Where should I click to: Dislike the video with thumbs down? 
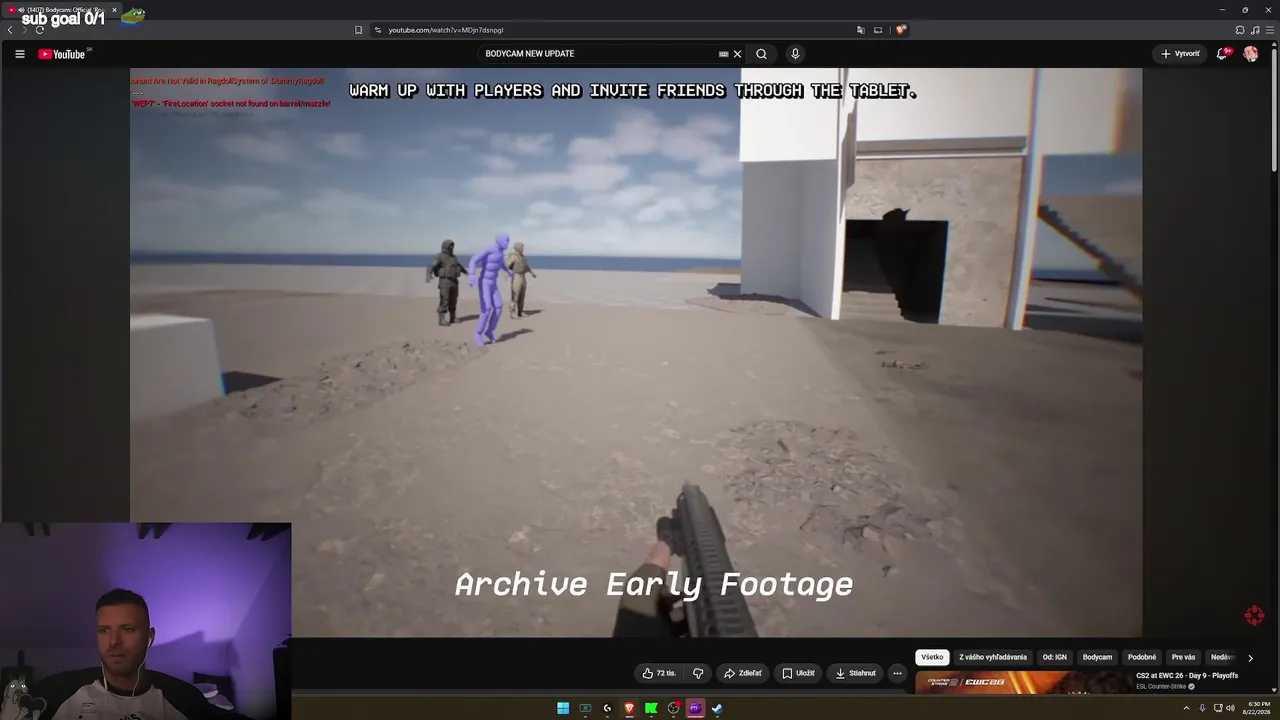pyautogui.click(x=698, y=673)
